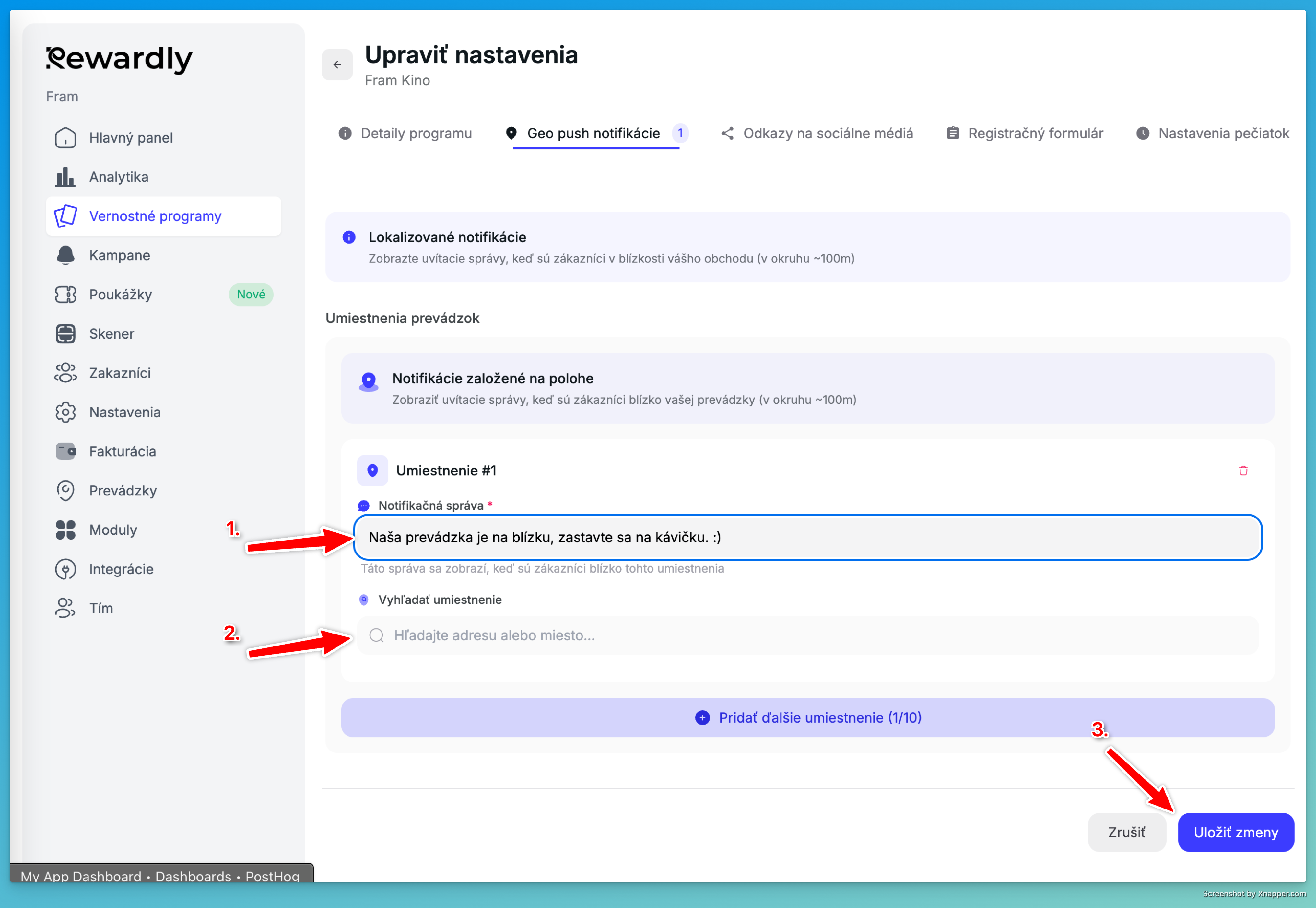Click the Integrácie plug icon

(65, 569)
